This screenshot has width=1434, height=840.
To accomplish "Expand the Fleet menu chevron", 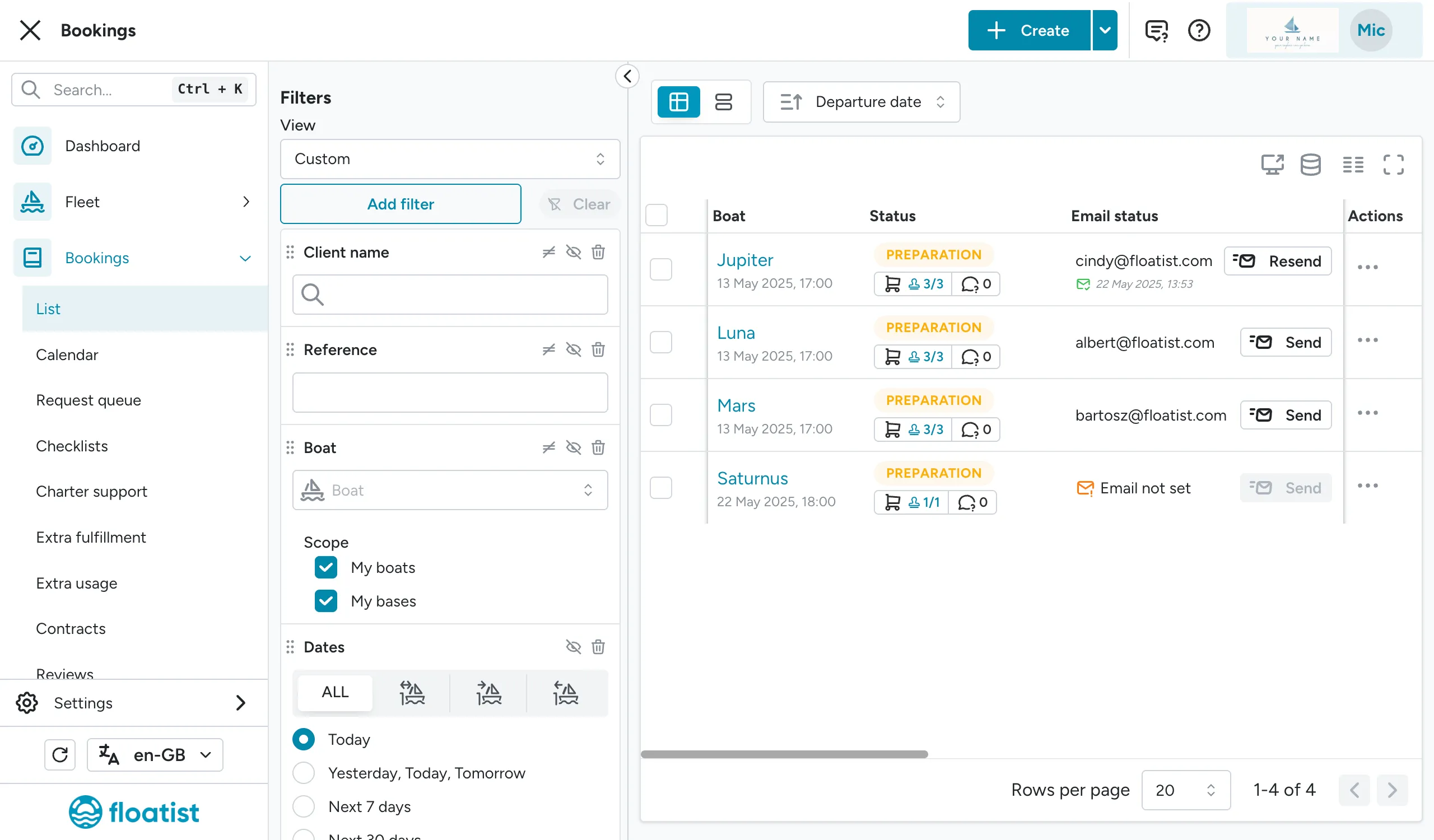I will 246,202.
